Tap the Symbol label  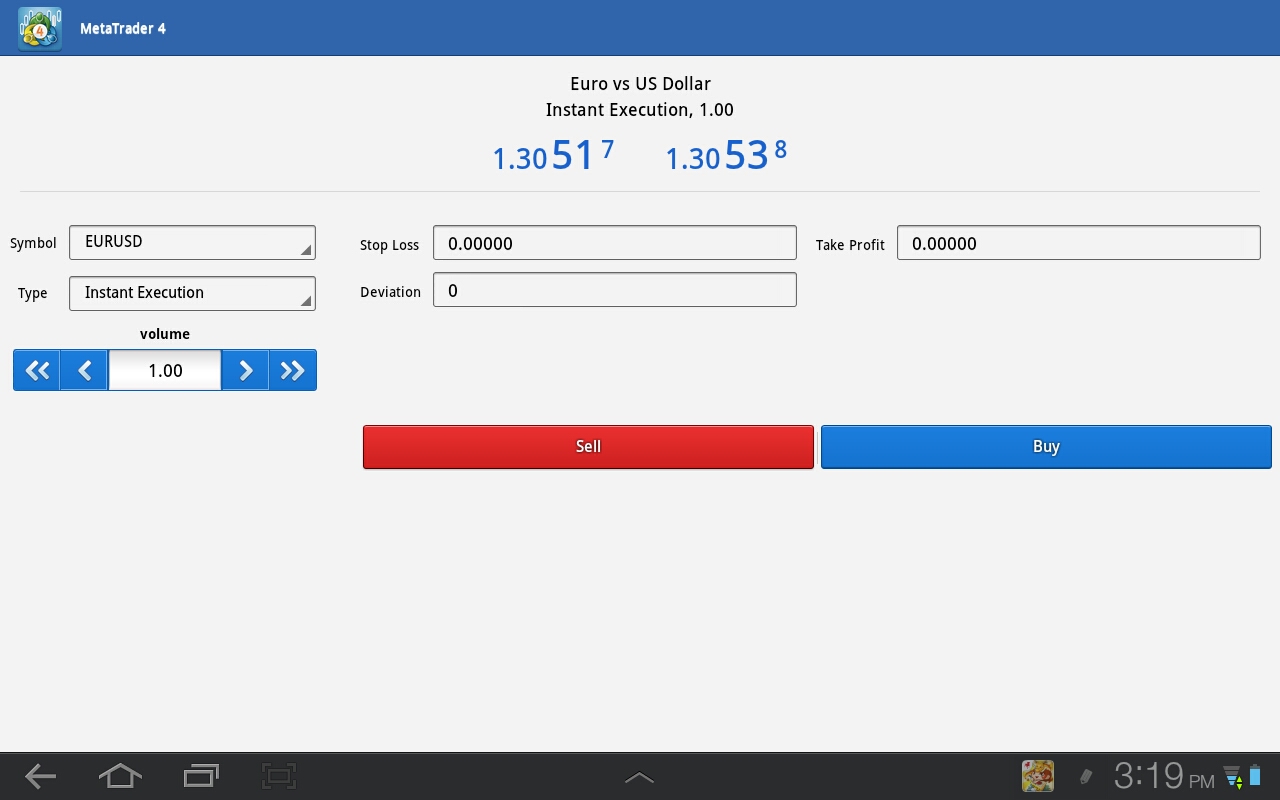pyautogui.click(x=33, y=243)
